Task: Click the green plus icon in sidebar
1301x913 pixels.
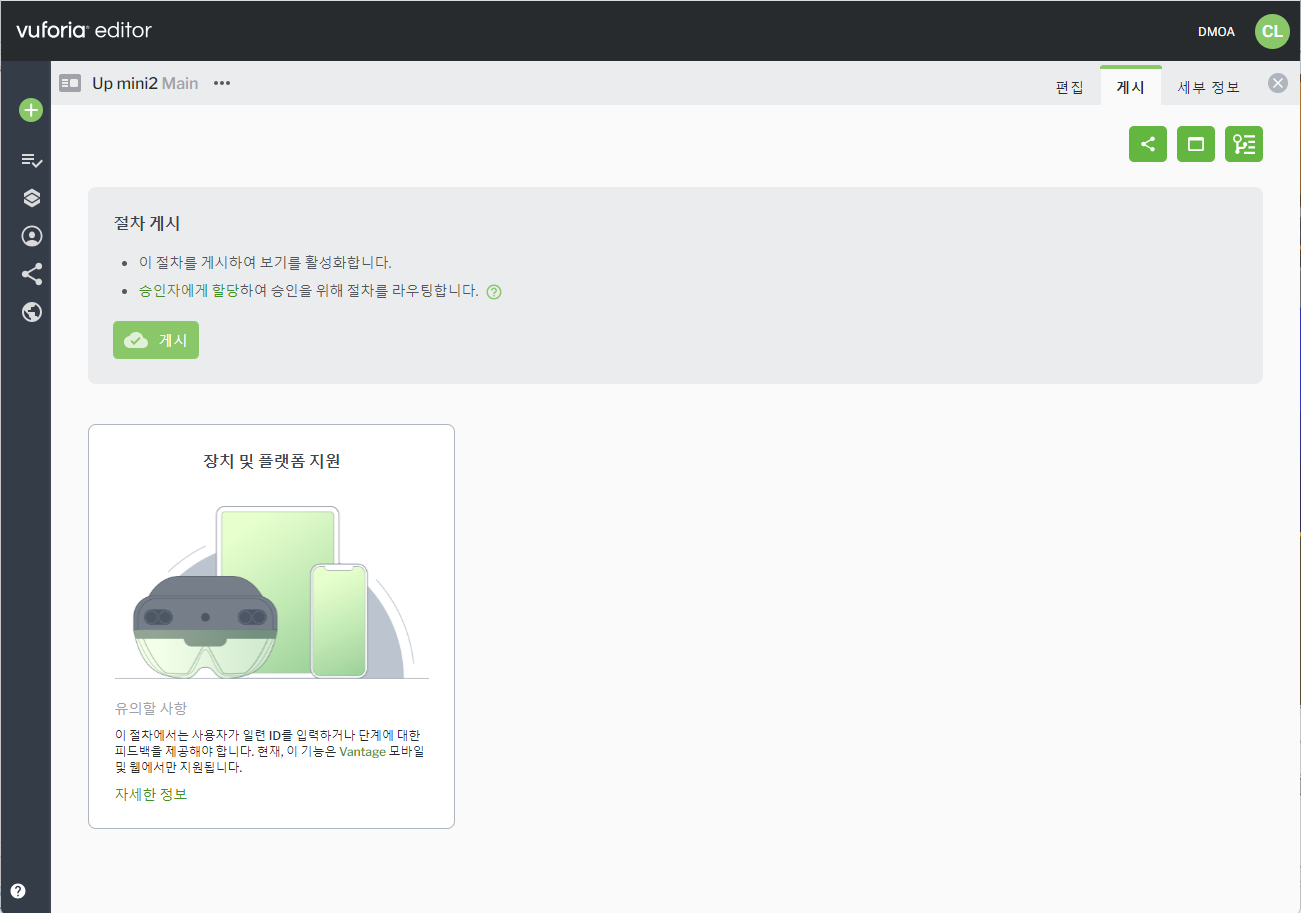Action: (x=31, y=110)
